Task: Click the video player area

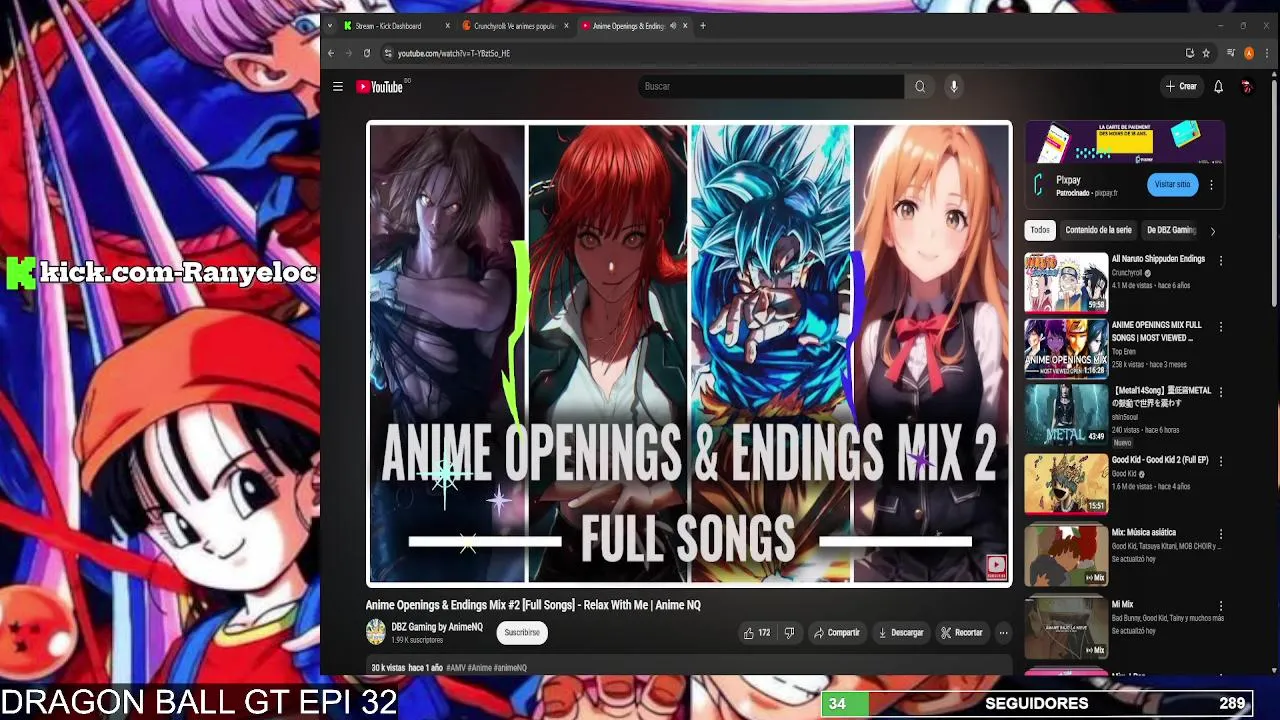Action: 689,353
